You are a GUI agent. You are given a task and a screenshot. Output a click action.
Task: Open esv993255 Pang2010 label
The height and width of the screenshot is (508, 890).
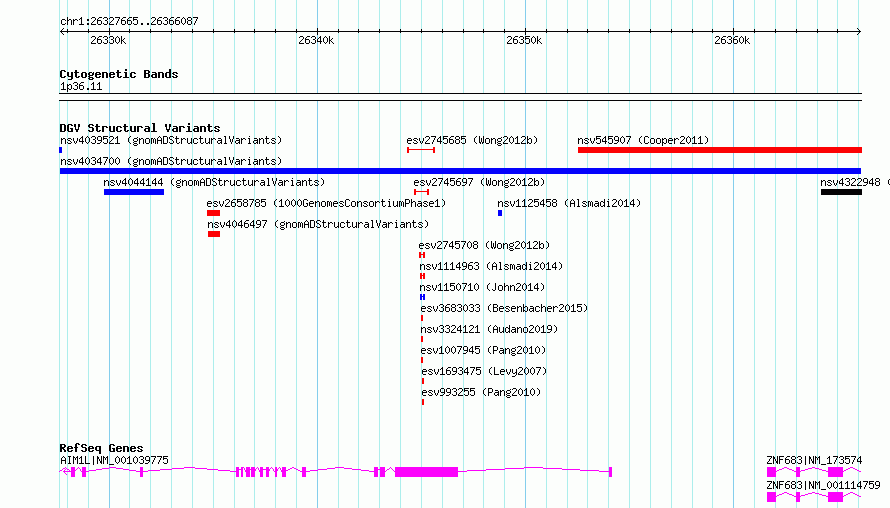coord(481,392)
